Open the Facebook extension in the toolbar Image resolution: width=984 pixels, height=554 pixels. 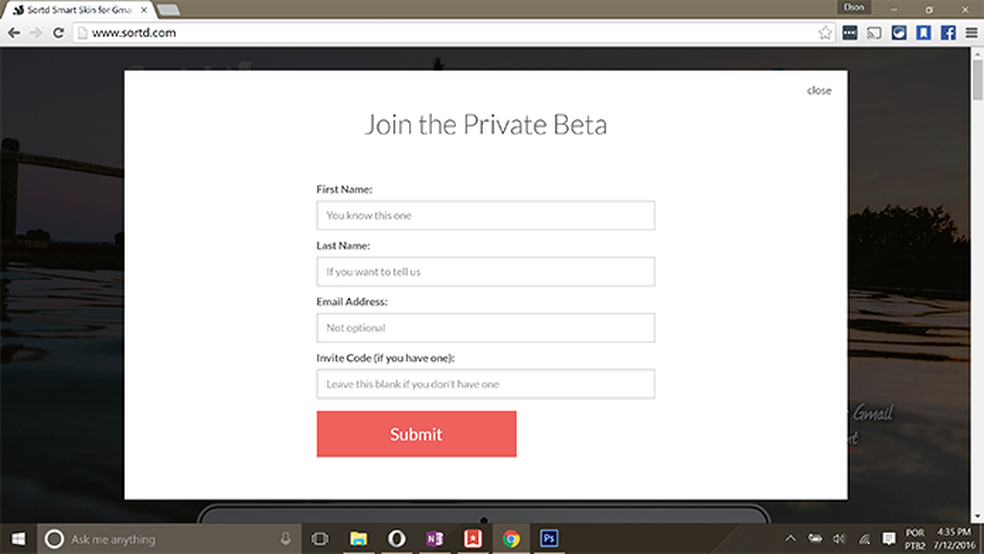tap(948, 32)
